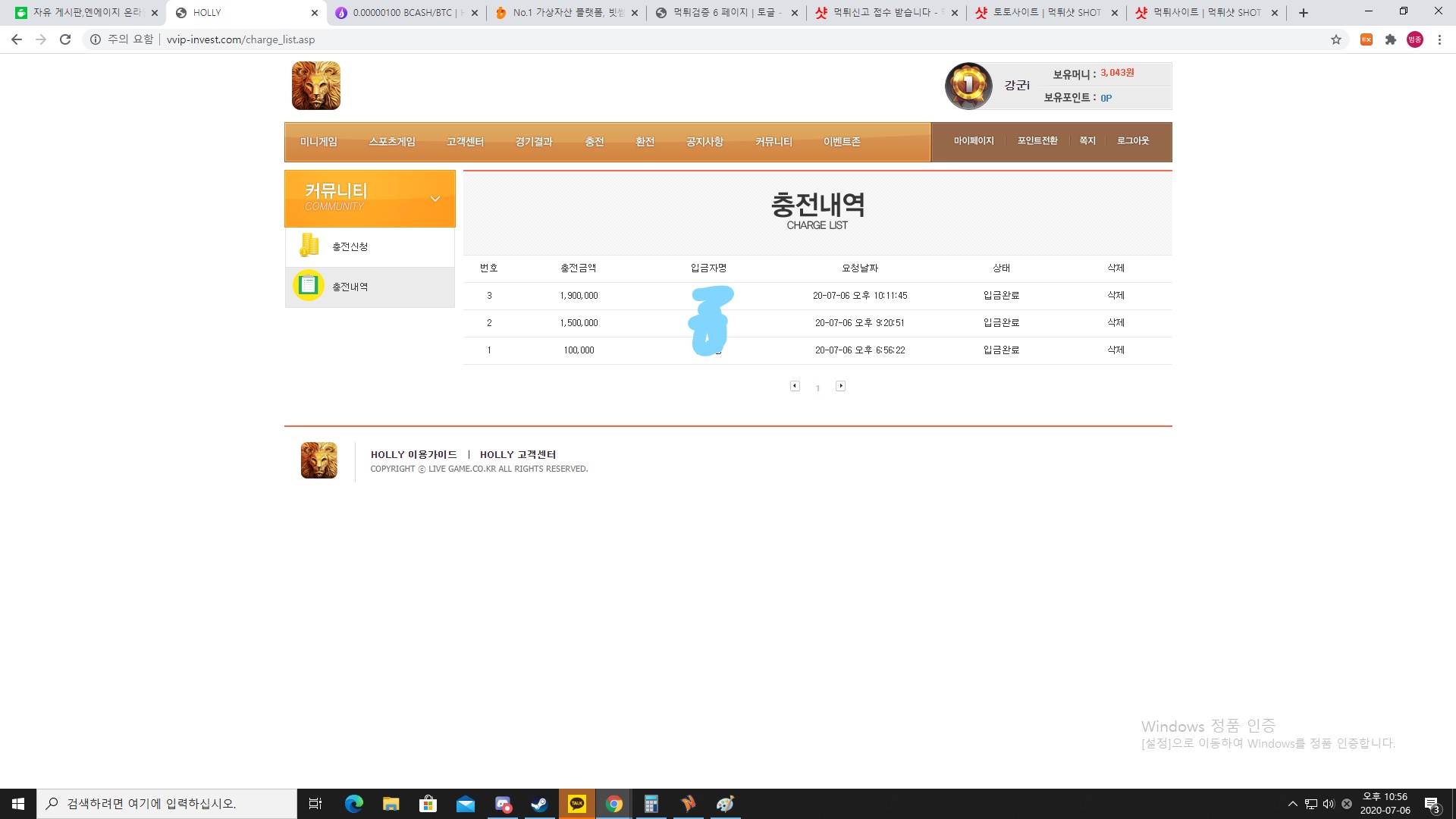
Task: Go back in browser history
Action: click(x=17, y=39)
